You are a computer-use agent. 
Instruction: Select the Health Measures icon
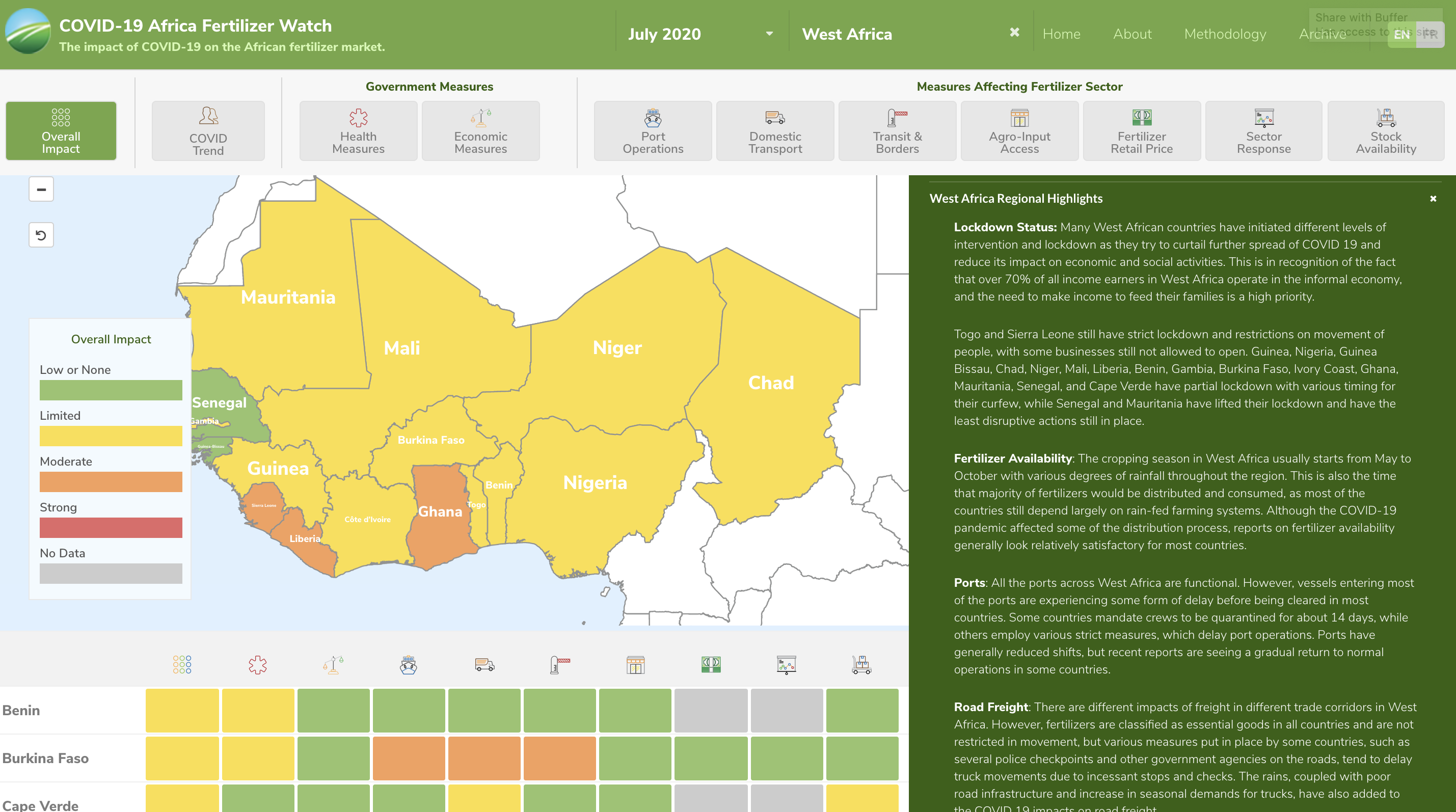pyautogui.click(x=358, y=130)
